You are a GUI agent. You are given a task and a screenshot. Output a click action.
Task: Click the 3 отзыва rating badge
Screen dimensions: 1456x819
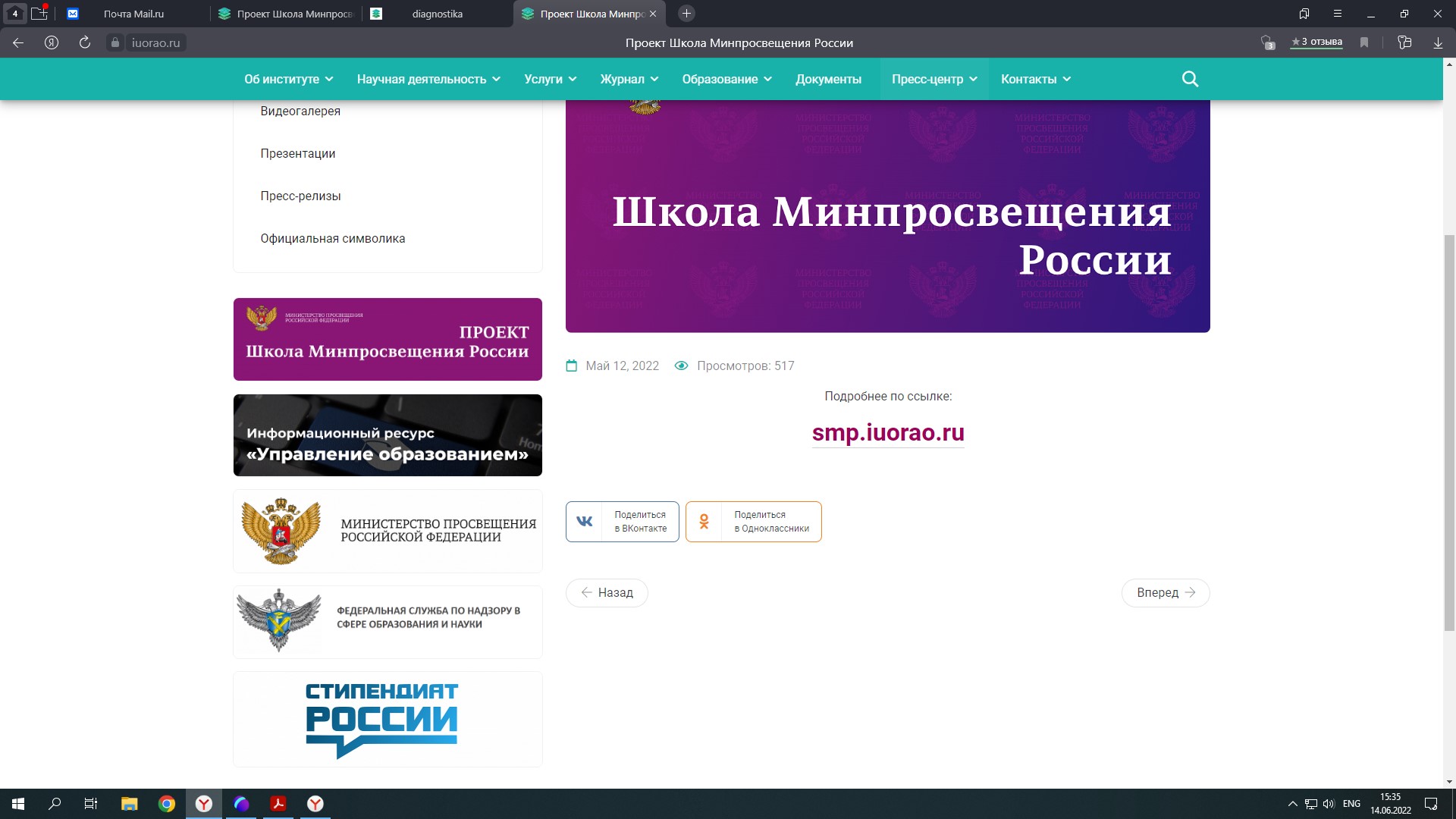tap(1317, 42)
